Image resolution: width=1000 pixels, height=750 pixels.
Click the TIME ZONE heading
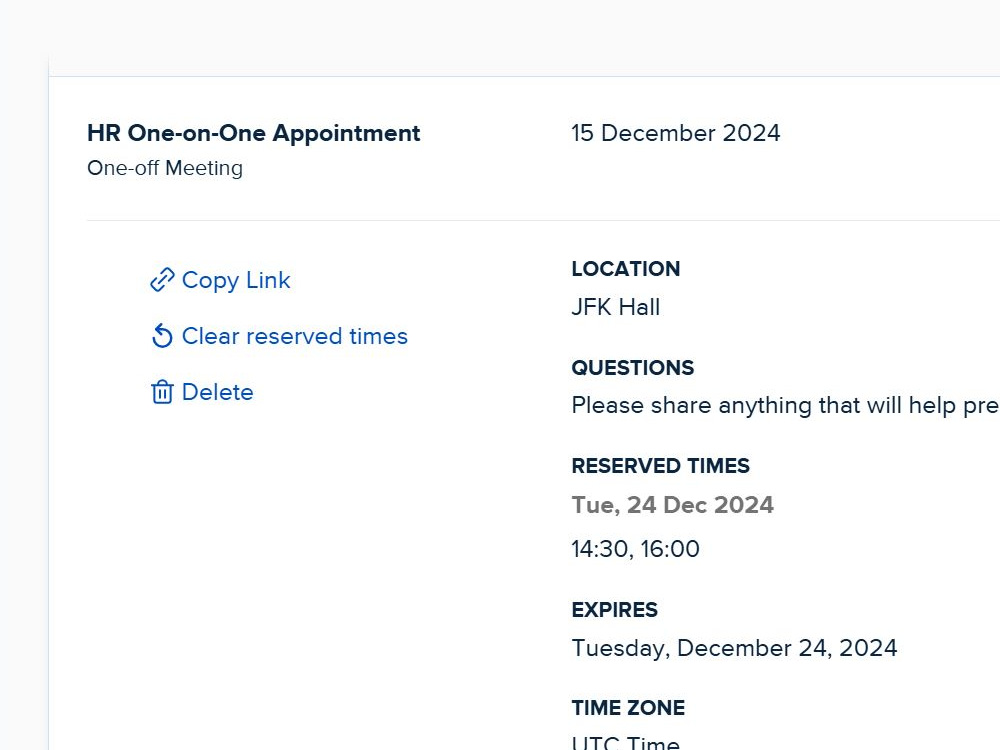[x=628, y=708]
